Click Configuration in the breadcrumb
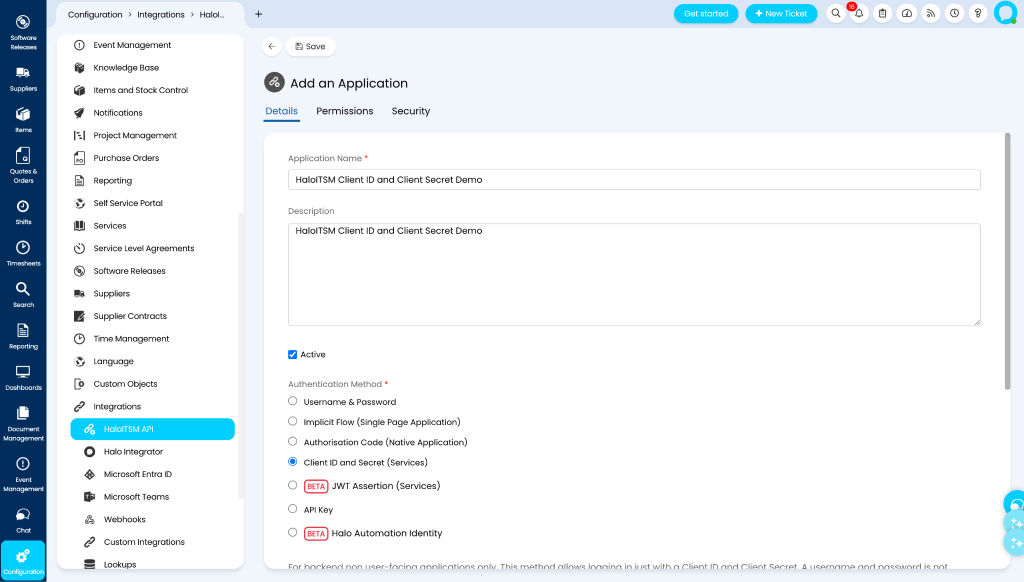Screen dimensions: 1024x582 [95, 14]
